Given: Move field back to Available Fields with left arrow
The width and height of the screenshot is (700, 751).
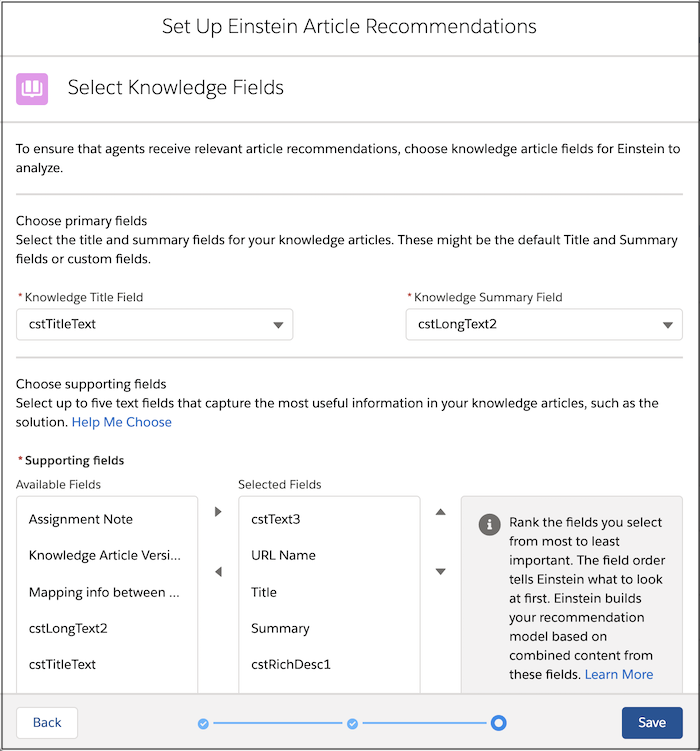Looking at the screenshot, I should point(218,571).
